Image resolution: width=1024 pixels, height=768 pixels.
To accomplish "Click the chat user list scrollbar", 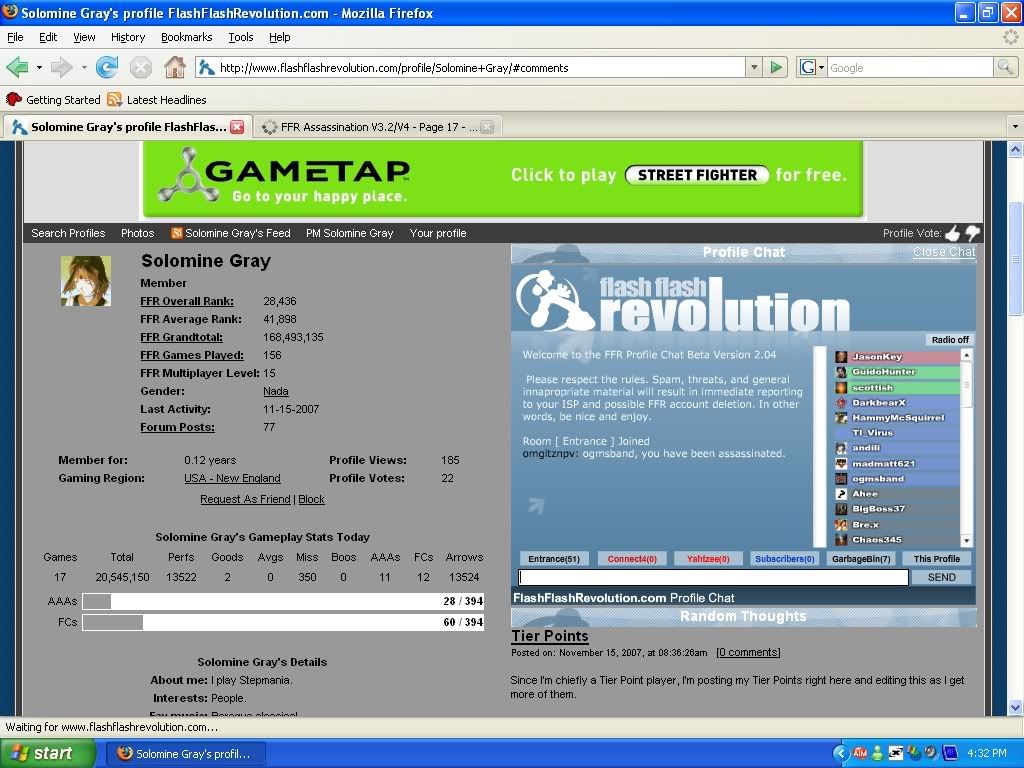I will pos(967,450).
